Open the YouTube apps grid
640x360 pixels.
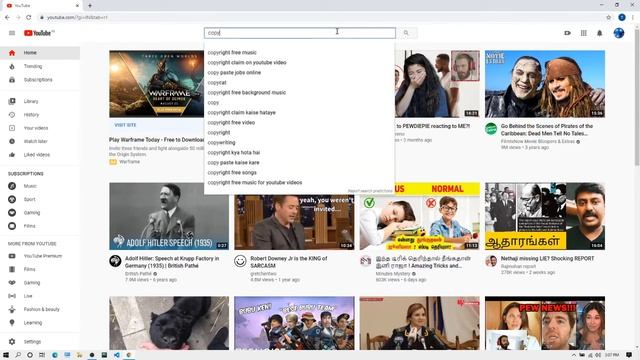click(x=584, y=33)
